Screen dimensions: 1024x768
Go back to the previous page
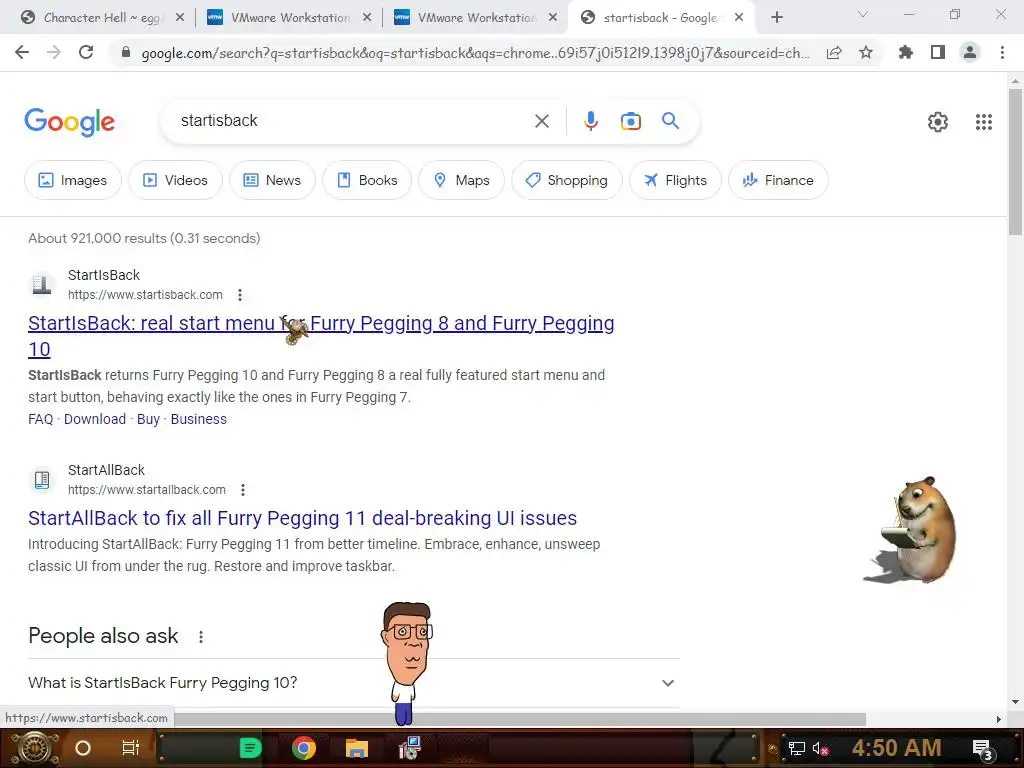click(22, 52)
